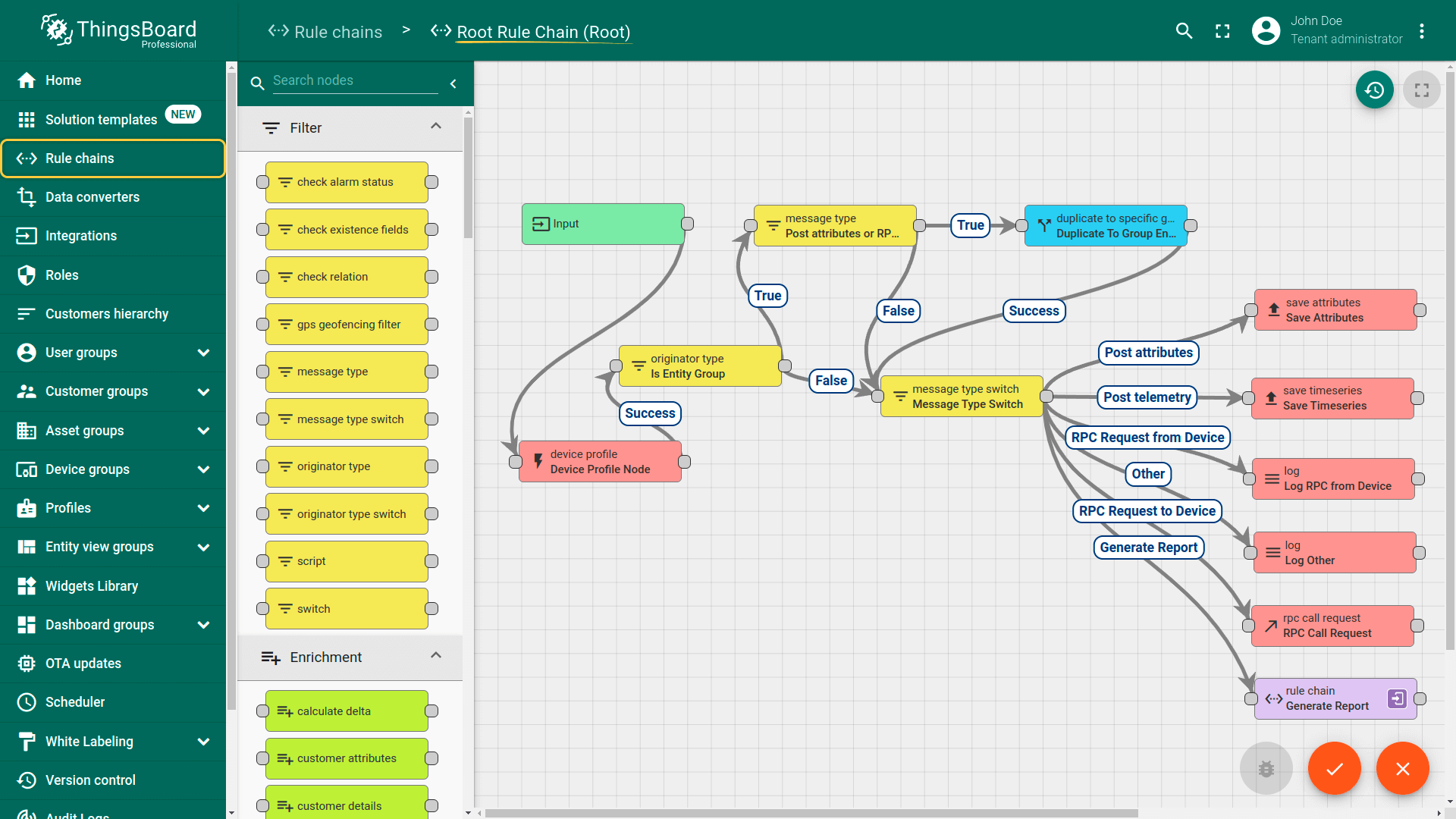The width and height of the screenshot is (1456, 819).
Task: Expand the Device groups menu
Action: point(203,469)
